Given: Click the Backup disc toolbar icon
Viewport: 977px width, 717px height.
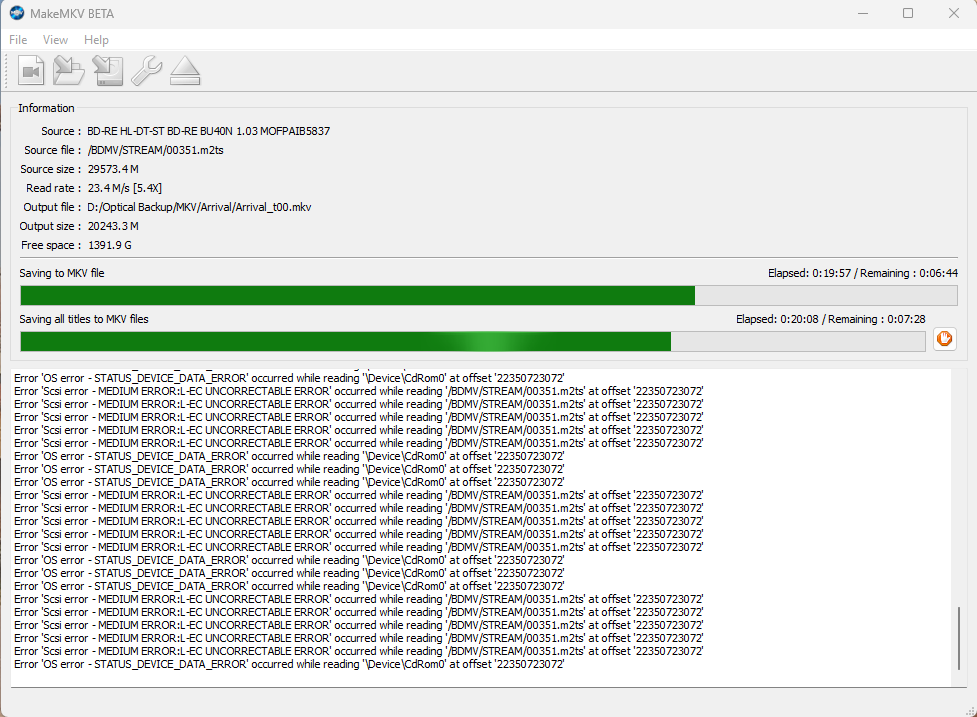Looking at the screenshot, I should click(107, 71).
